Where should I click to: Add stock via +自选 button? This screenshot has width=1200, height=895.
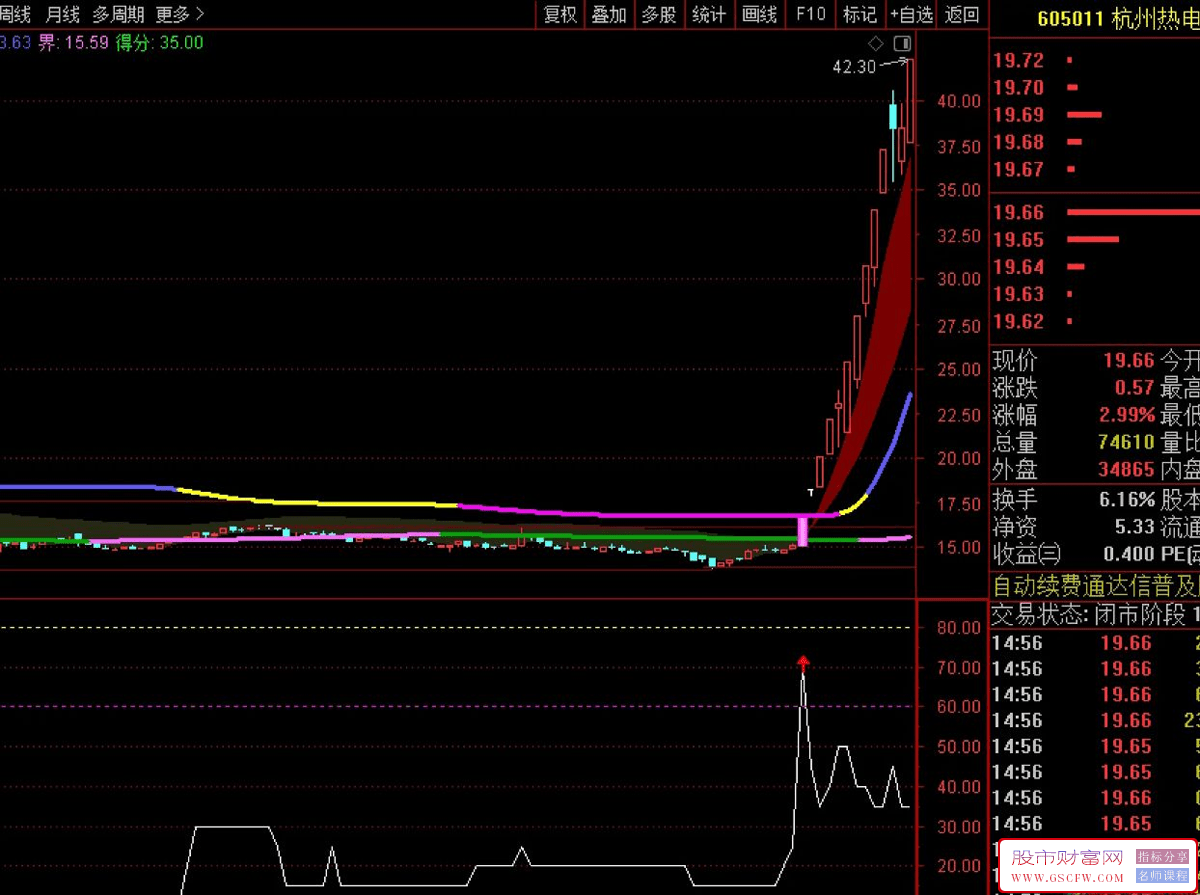(911, 14)
